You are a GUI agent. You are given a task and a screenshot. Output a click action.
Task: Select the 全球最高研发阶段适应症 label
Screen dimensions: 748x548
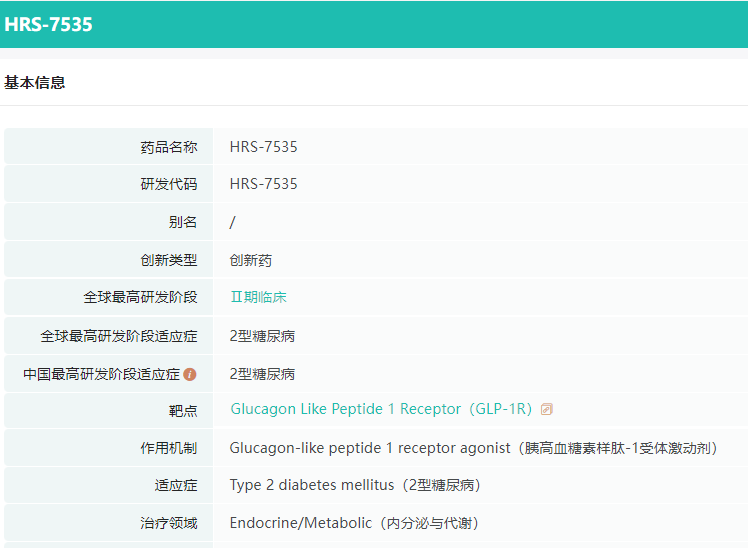pyautogui.click(x=119, y=336)
